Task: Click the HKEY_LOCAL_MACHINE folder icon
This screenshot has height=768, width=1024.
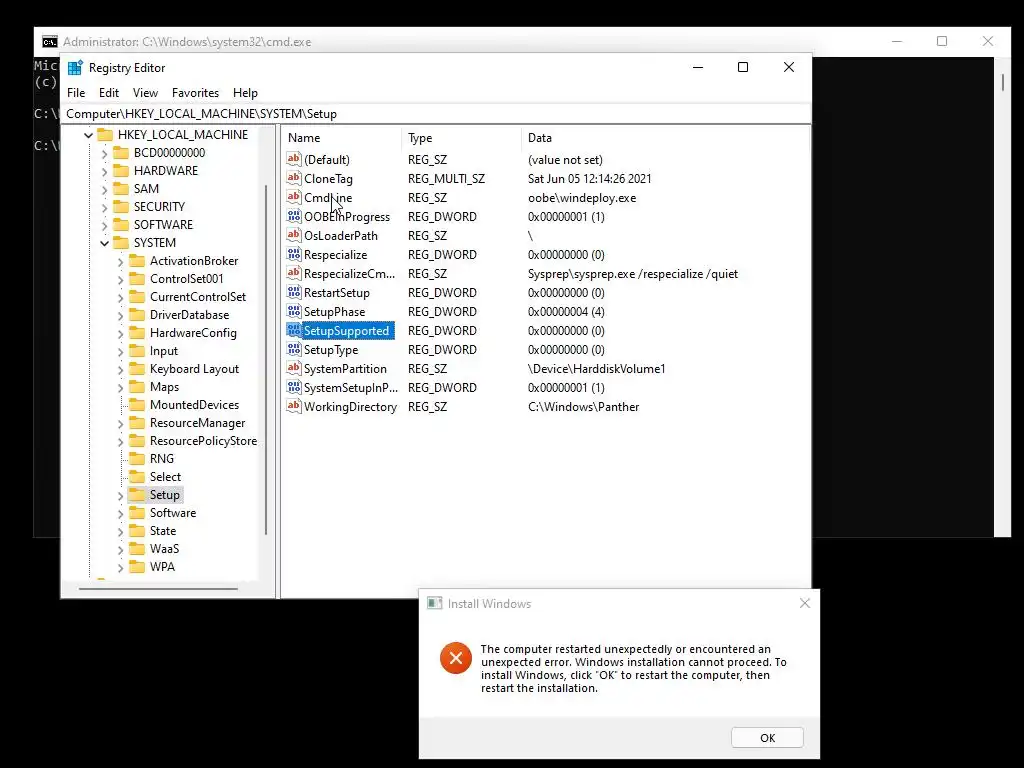Action: [105, 135]
